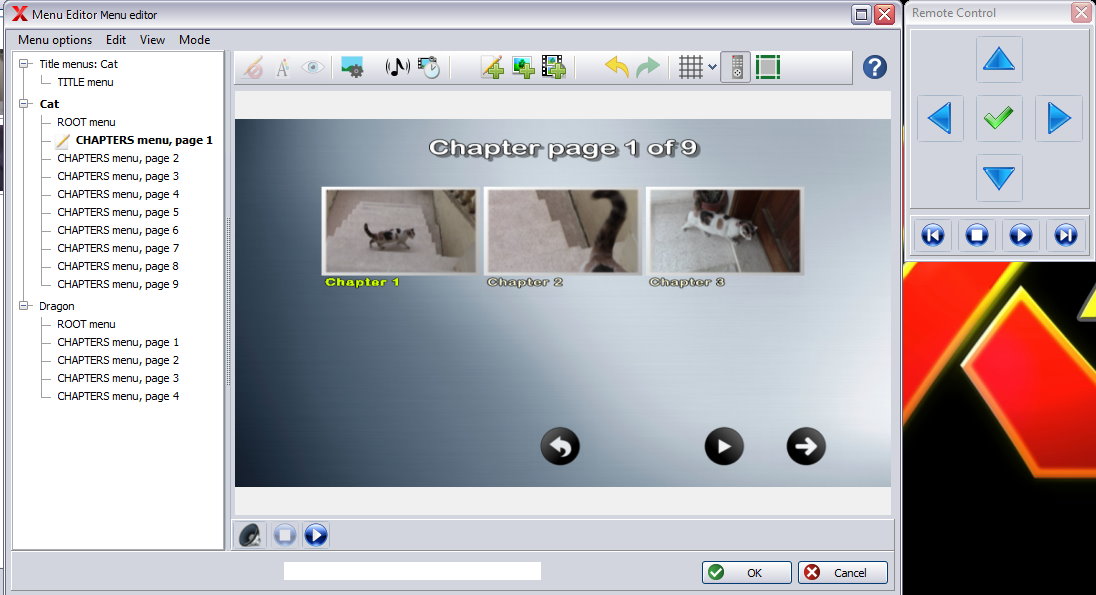The image size is (1096, 595).
Task: Click the text font 'A' toolbar icon
Action: [282, 68]
